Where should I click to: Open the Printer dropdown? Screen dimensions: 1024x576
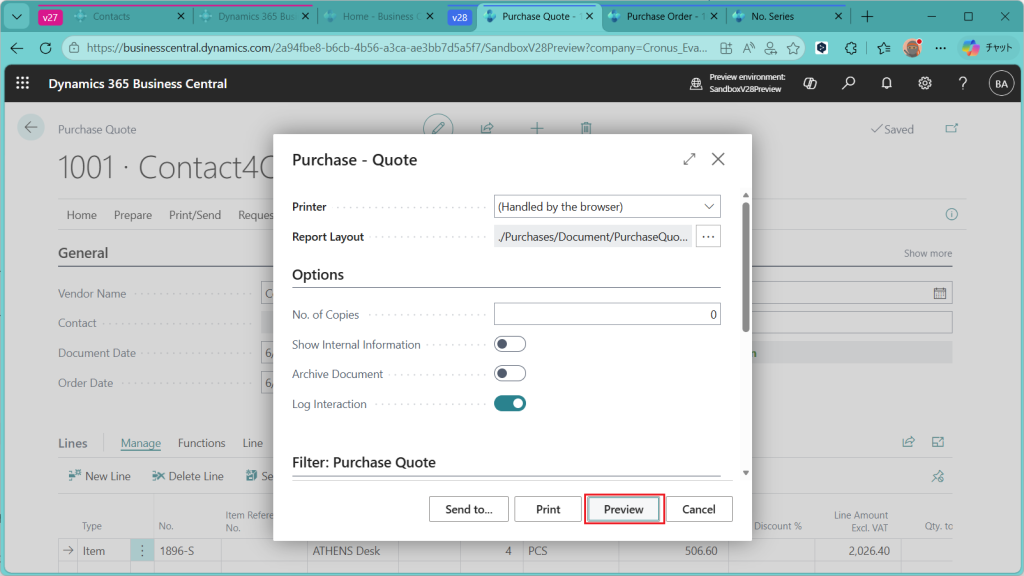pyautogui.click(x=607, y=207)
